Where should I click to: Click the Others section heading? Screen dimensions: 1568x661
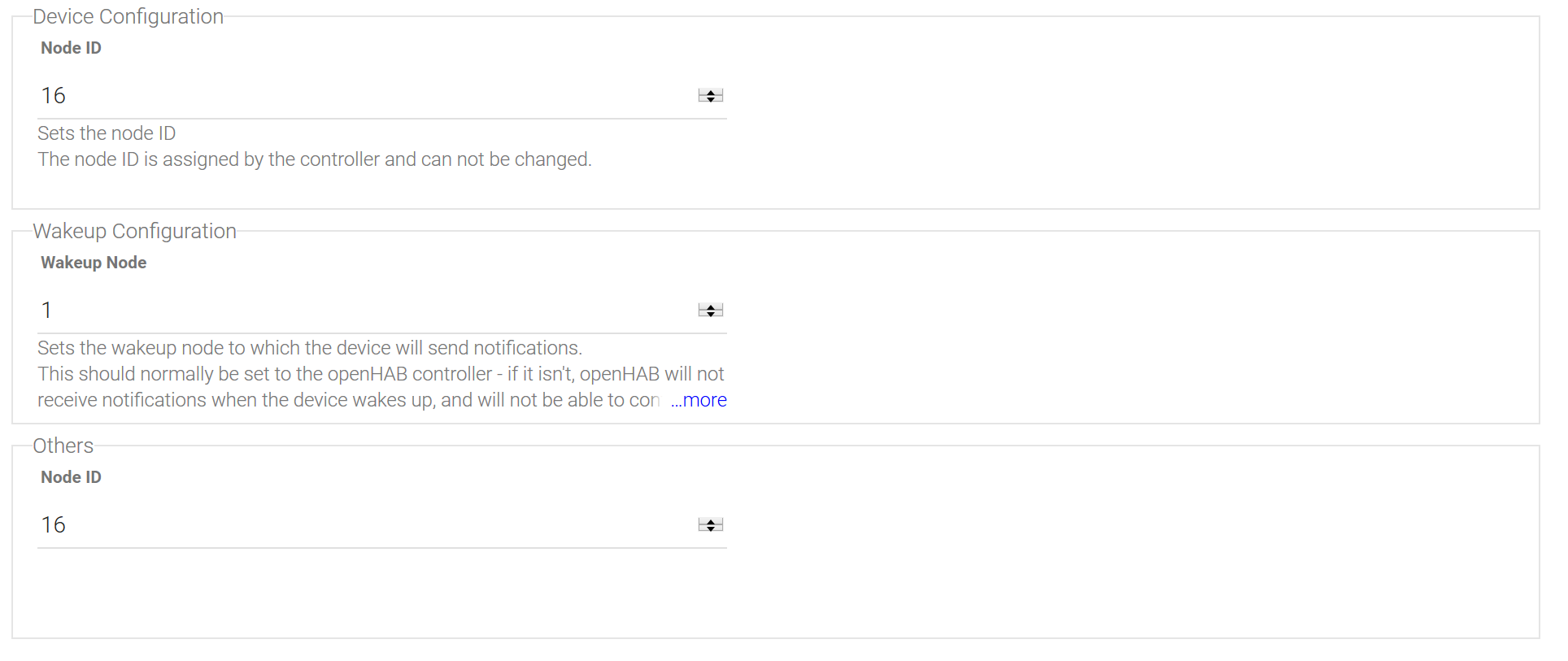pyautogui.click(x=63, y=446)
